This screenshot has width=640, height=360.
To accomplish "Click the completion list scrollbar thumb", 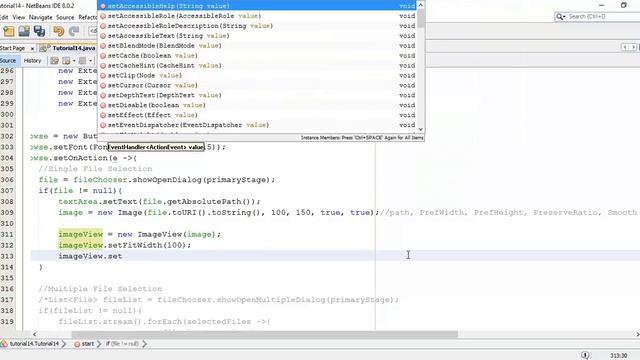I will pos(421,18).
